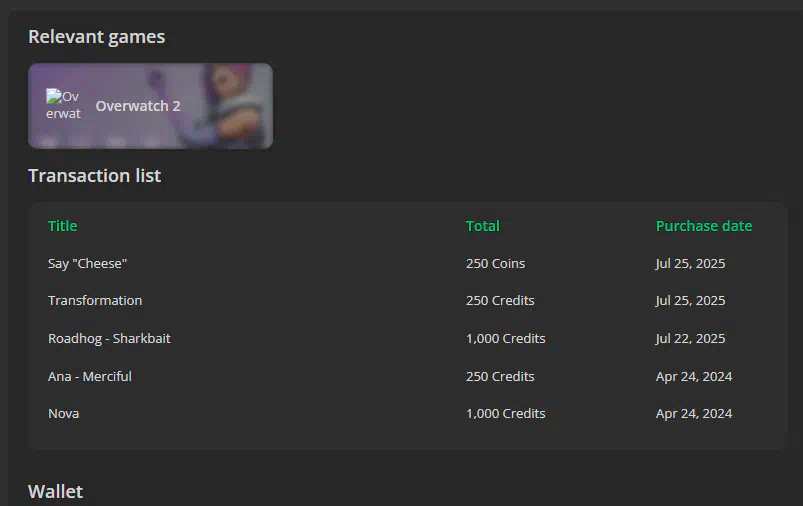The height and width of the screenshot is (506, 803).
Task: Click the 1,000 Credits total for Nova
Action: (x=505, y=413)
